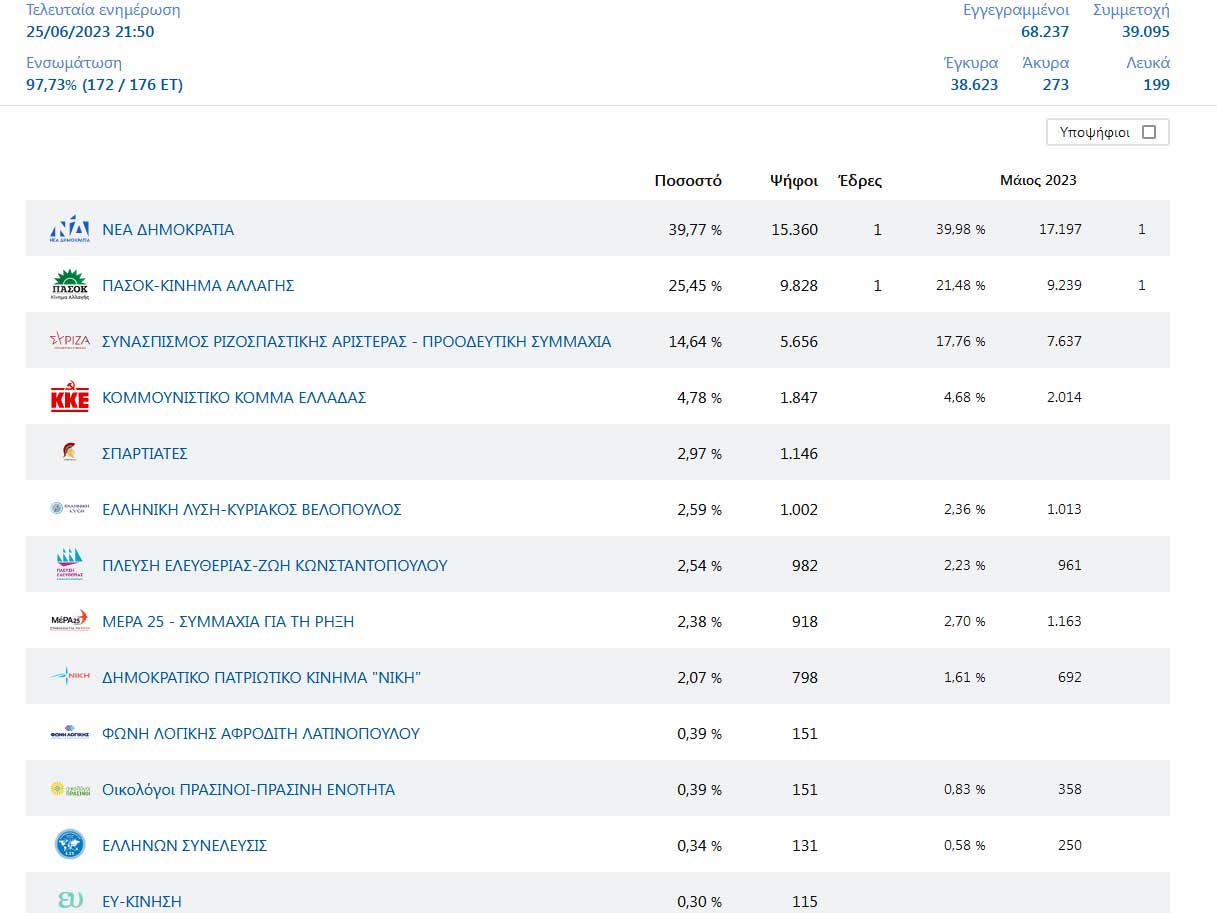This screenshot has height=913, width=1217.
Task: Click the 7.637 May 2023 votes value
Action: pyautogui.click(x=1064, y=341)
